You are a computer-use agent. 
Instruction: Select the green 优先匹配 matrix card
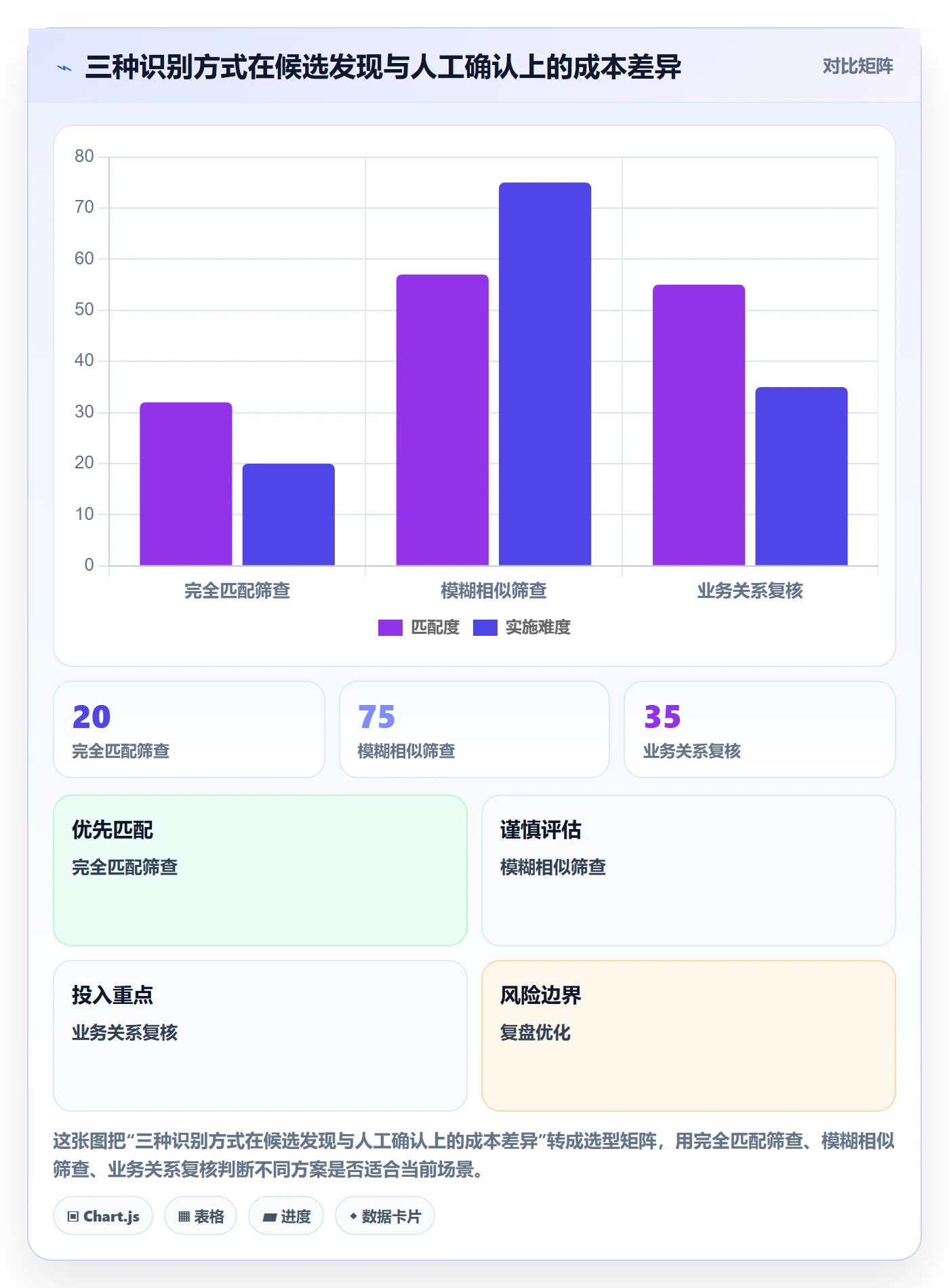pos(260,870)
